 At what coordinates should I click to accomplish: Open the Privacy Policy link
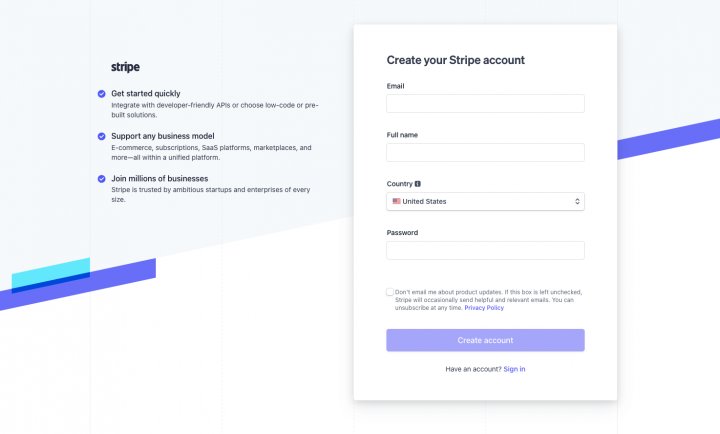(484, 308)
